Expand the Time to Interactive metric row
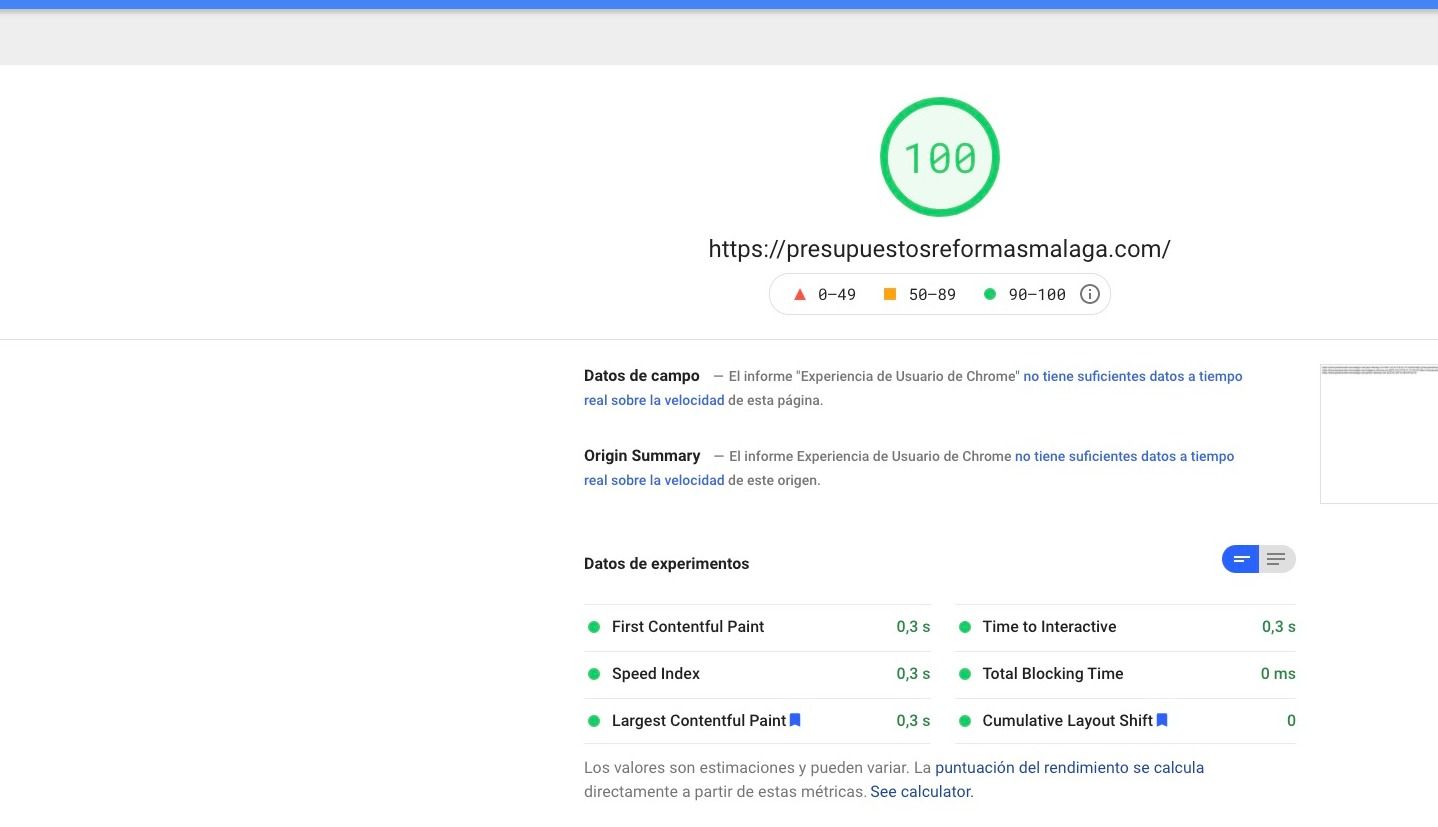 pos(1125,627)
